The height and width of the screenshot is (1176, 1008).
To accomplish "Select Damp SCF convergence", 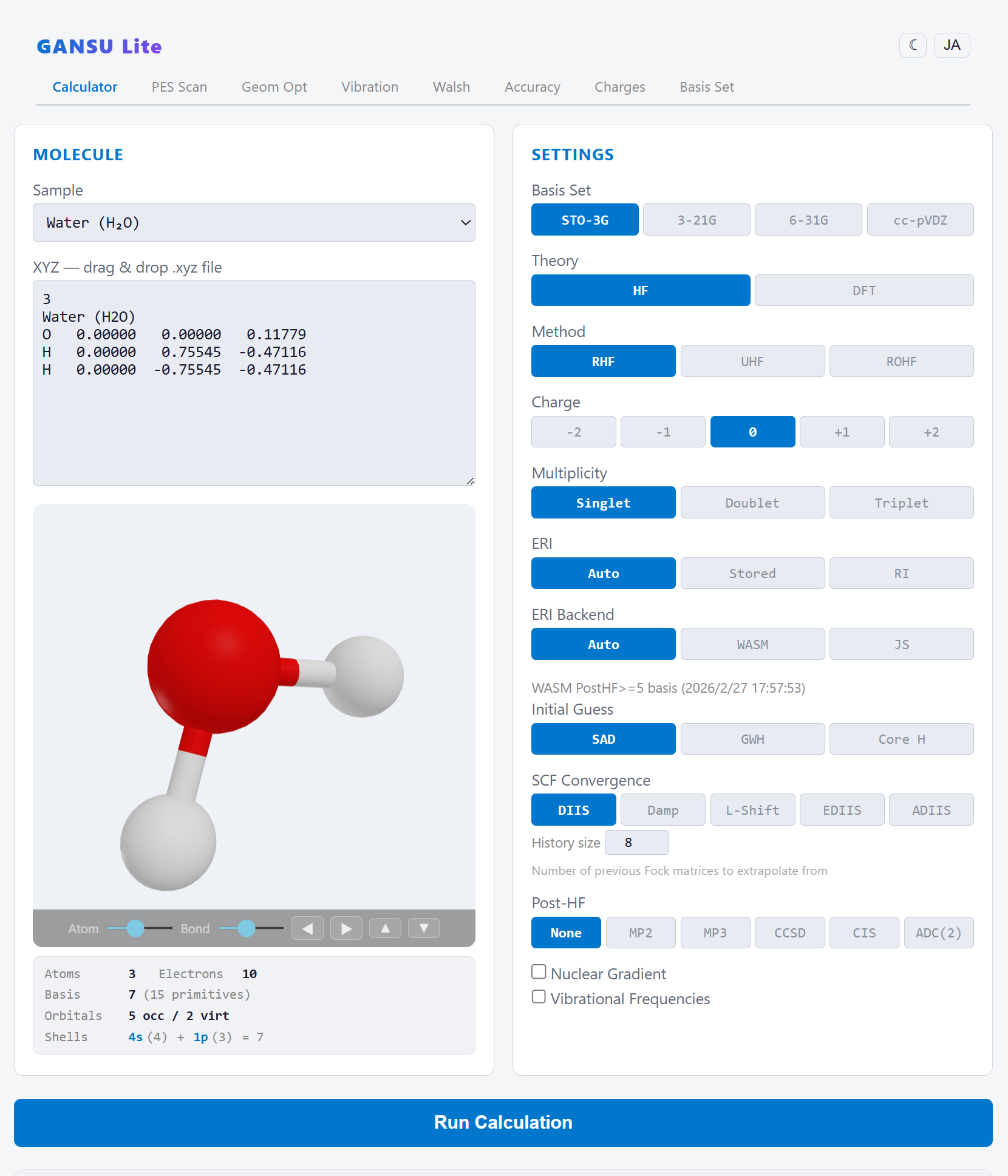I will click(x=663, y=810).
